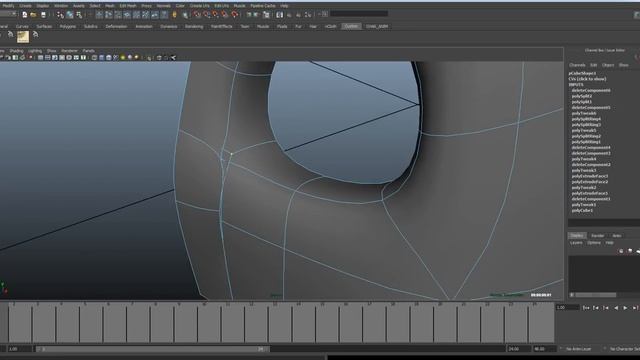Screen dimensions: 640x360
Task: Click the highlighted beige Custom shelf icon
Action: tap(23, 37)
